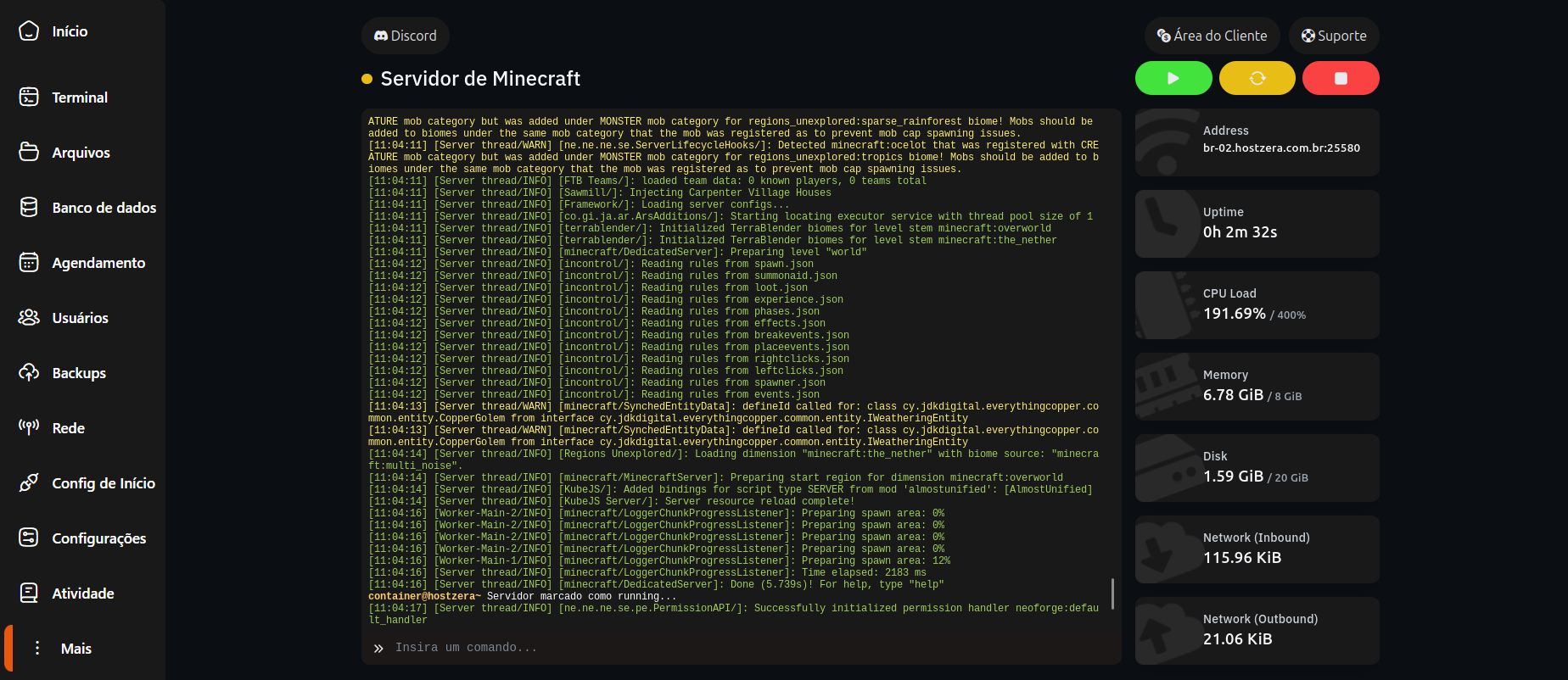Open the Área do Cliente page
The height and width of the screenshot is (680, 1568).
1212,36
